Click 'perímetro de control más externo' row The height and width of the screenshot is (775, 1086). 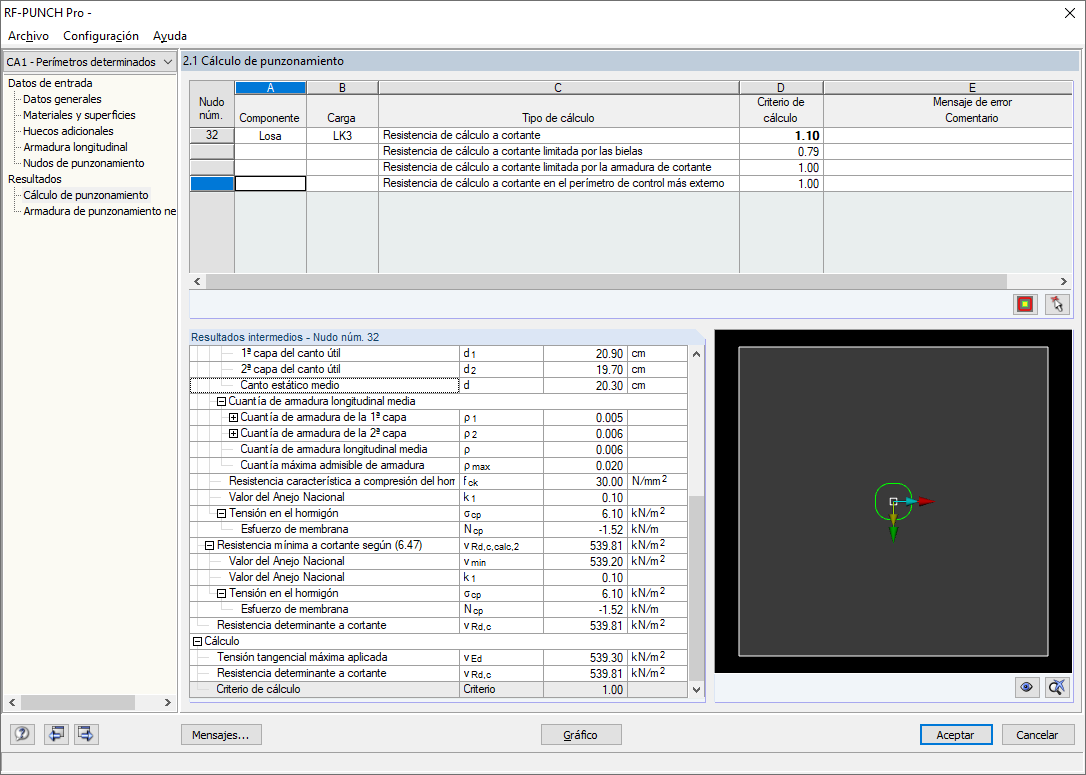pyautogui.click(x=558, y=183)
